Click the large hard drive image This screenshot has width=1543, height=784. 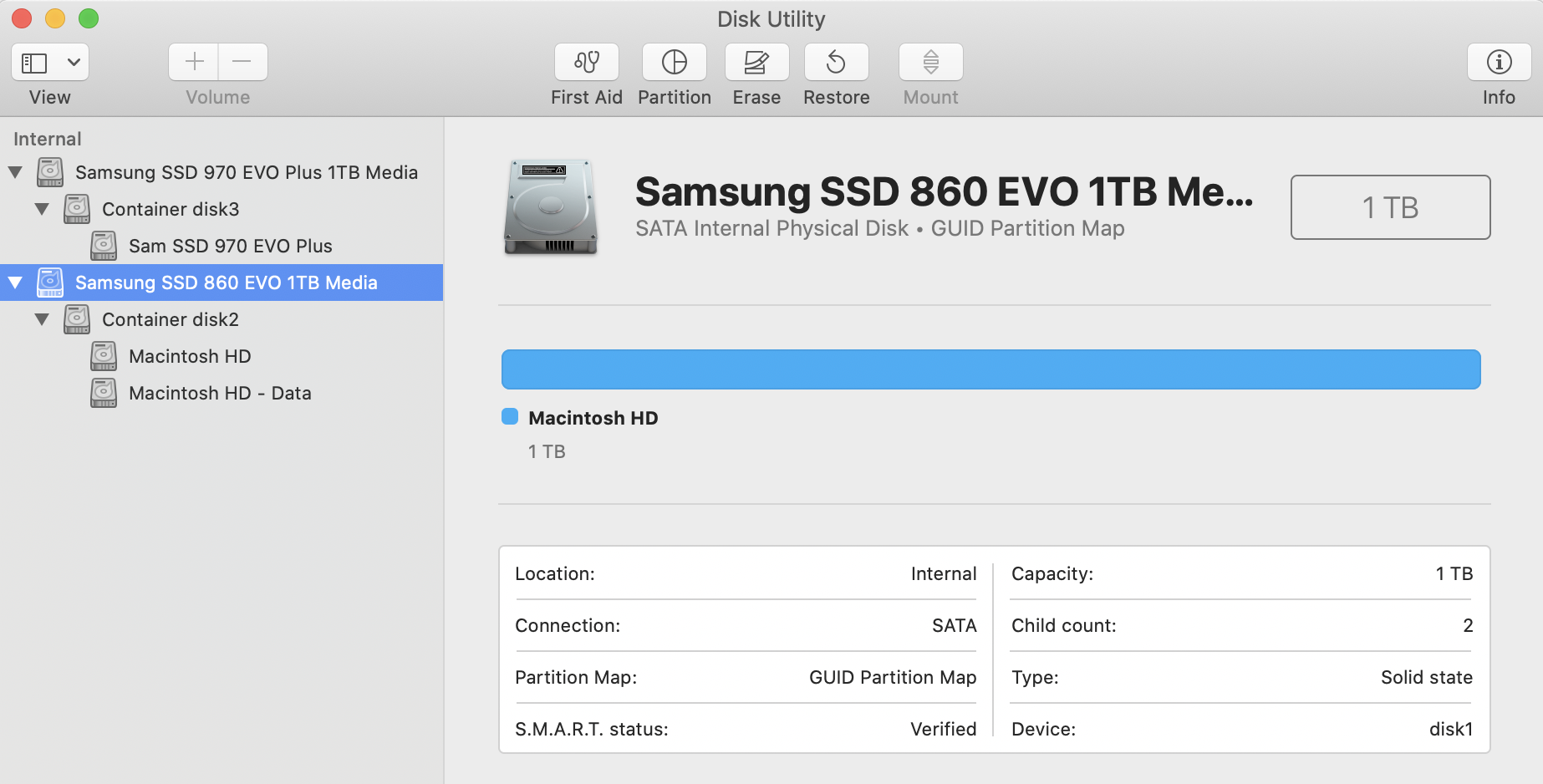(551, 207)
